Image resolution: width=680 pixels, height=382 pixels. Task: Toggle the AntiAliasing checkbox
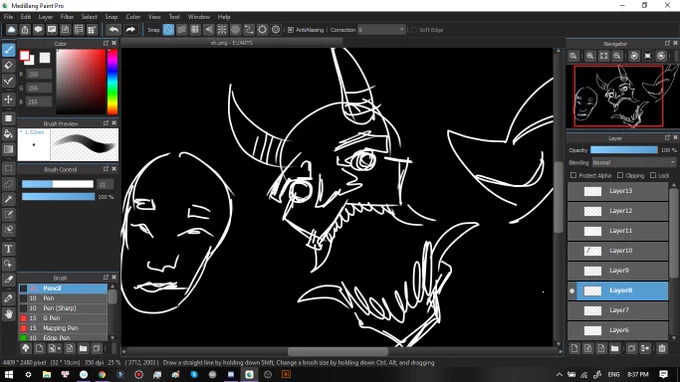[x=291, y=30]
